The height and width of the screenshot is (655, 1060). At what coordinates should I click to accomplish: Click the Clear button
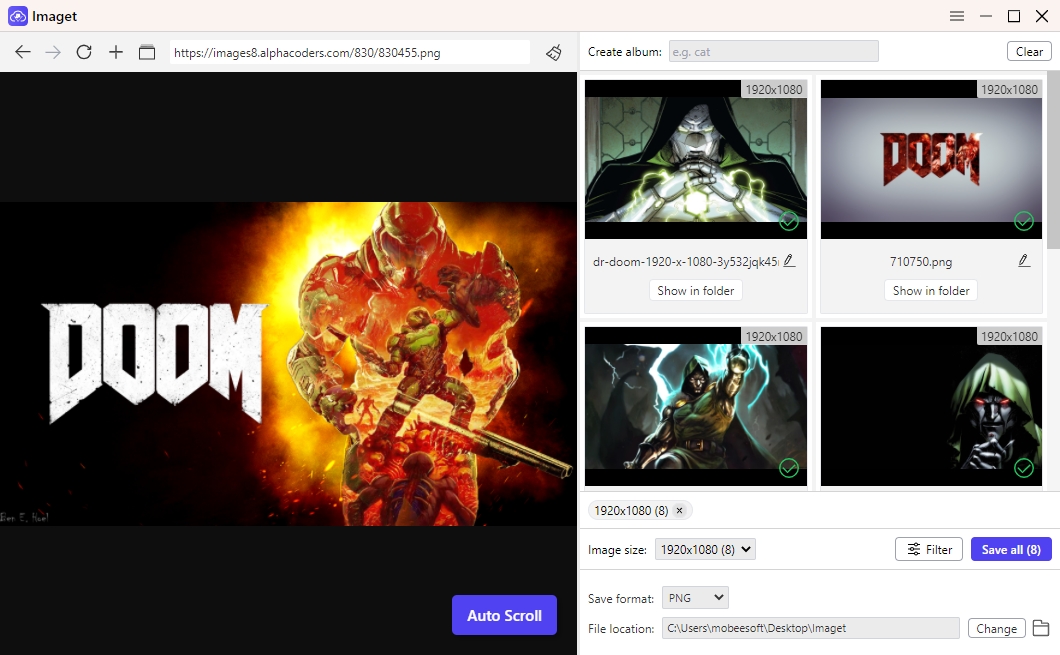pos(1029,51)
